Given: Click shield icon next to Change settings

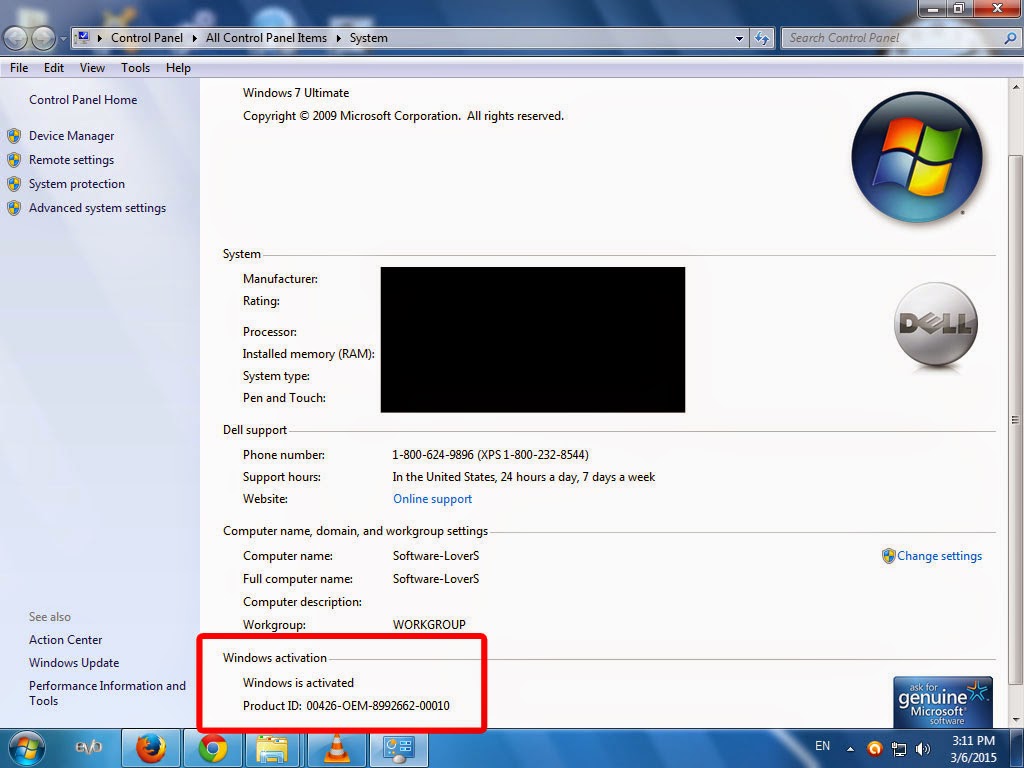Looking at the screenshot, I should [x=888, y=556].
